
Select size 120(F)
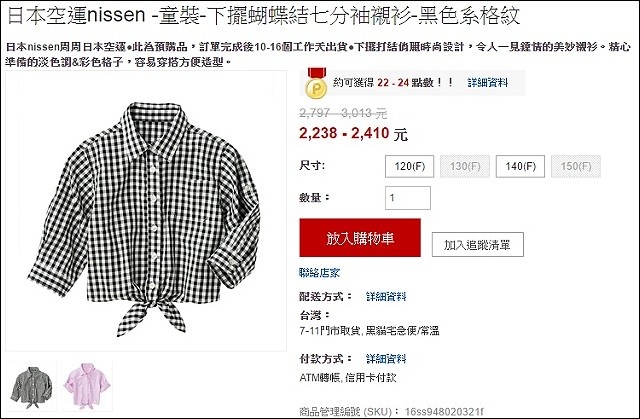pyautogui.click(x=409, y=166)
